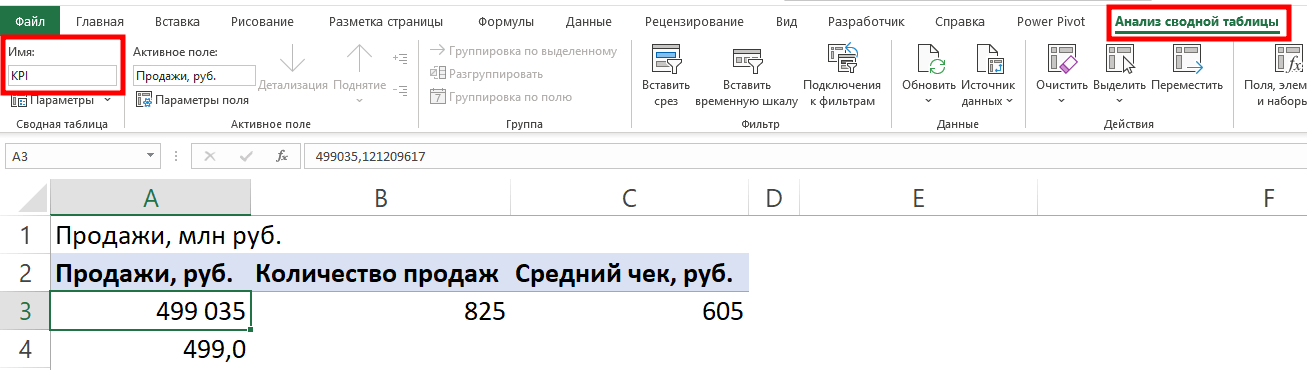Screen dimensions: 1307x370
Task: Open Подключения к фильтрам icon
Action: pos(842,60)
